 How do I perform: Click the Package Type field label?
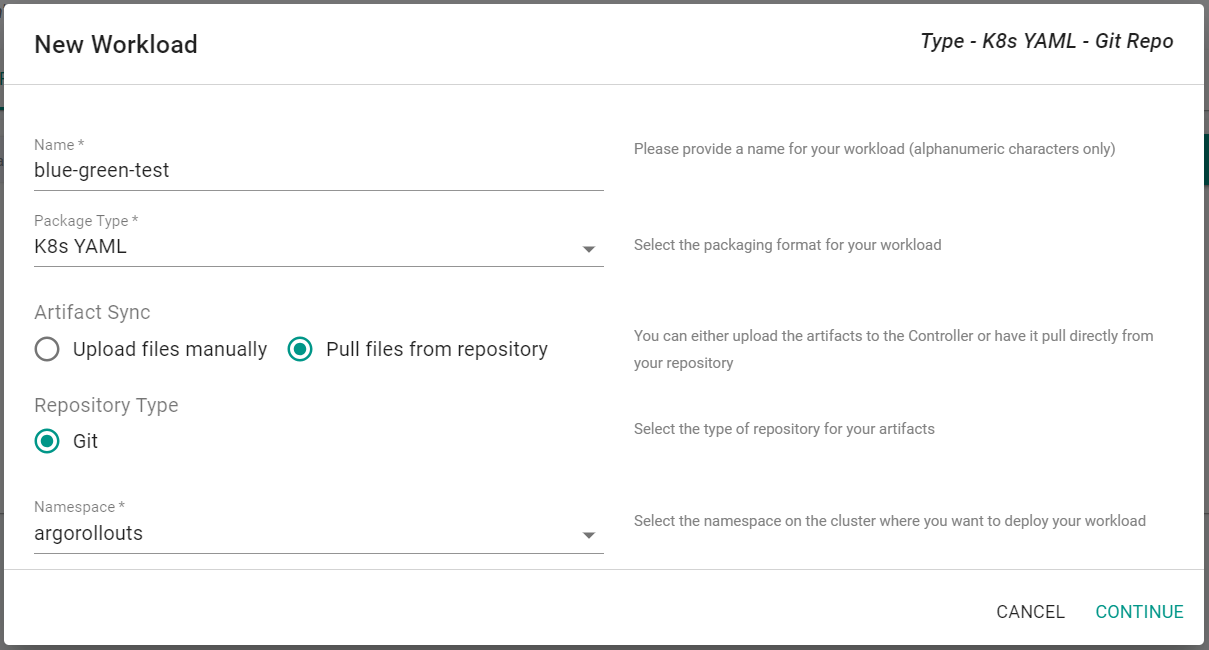coord(86,221)
